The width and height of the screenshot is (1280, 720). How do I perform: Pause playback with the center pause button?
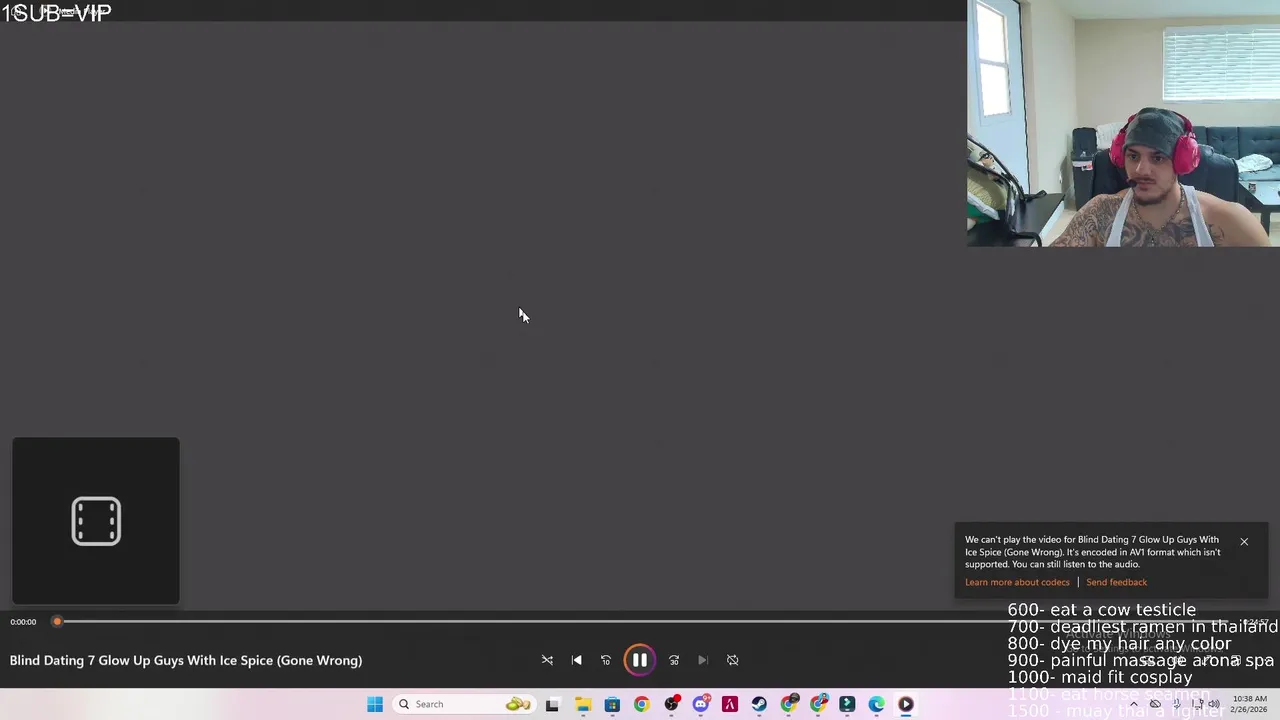[x=639, y=660]
